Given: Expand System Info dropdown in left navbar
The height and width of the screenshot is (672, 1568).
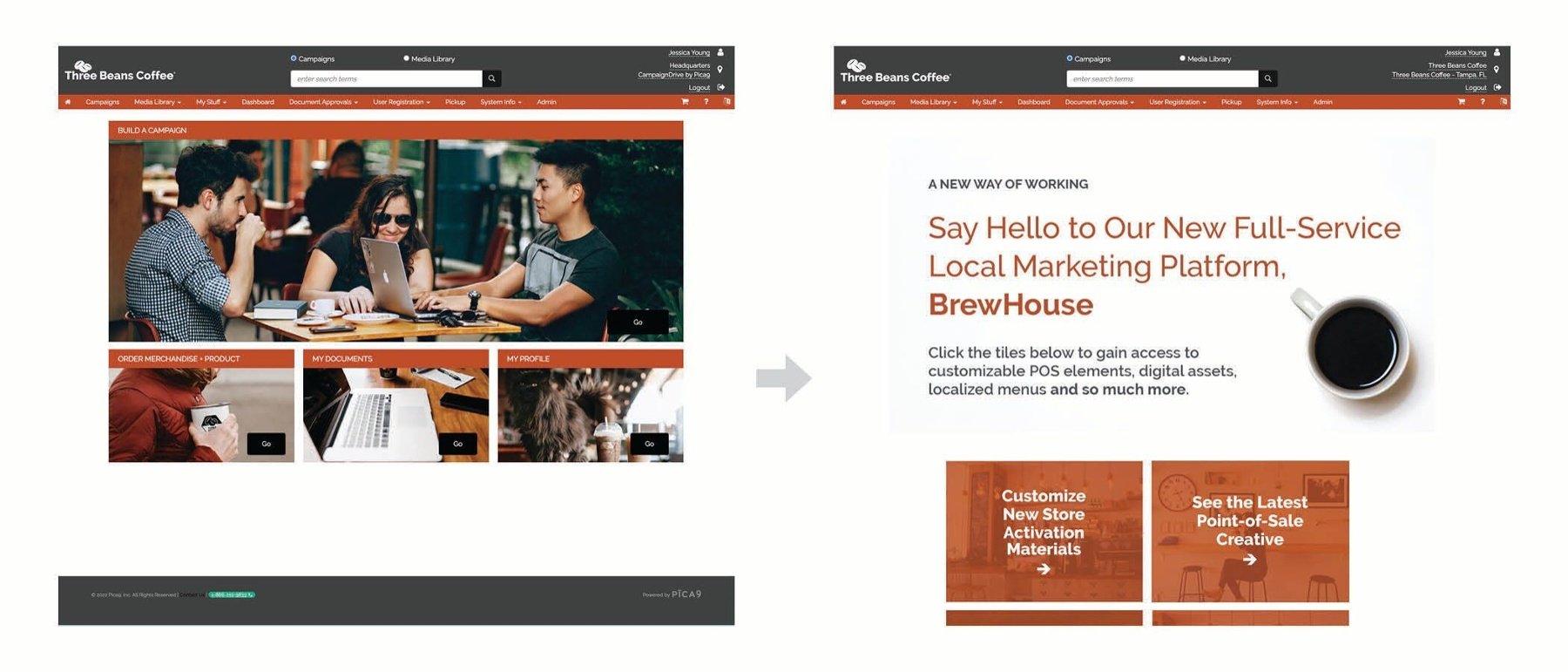Looking at the screenshot, I should point(501,102).
